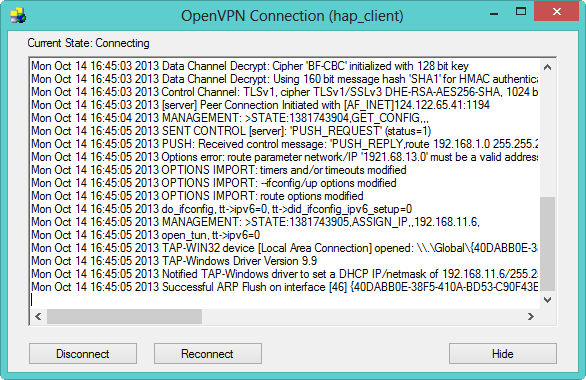The height and width of the screenshot is (380, 586).
Task: Place cursor on the empty last log line
Action: tap(284, 300)
